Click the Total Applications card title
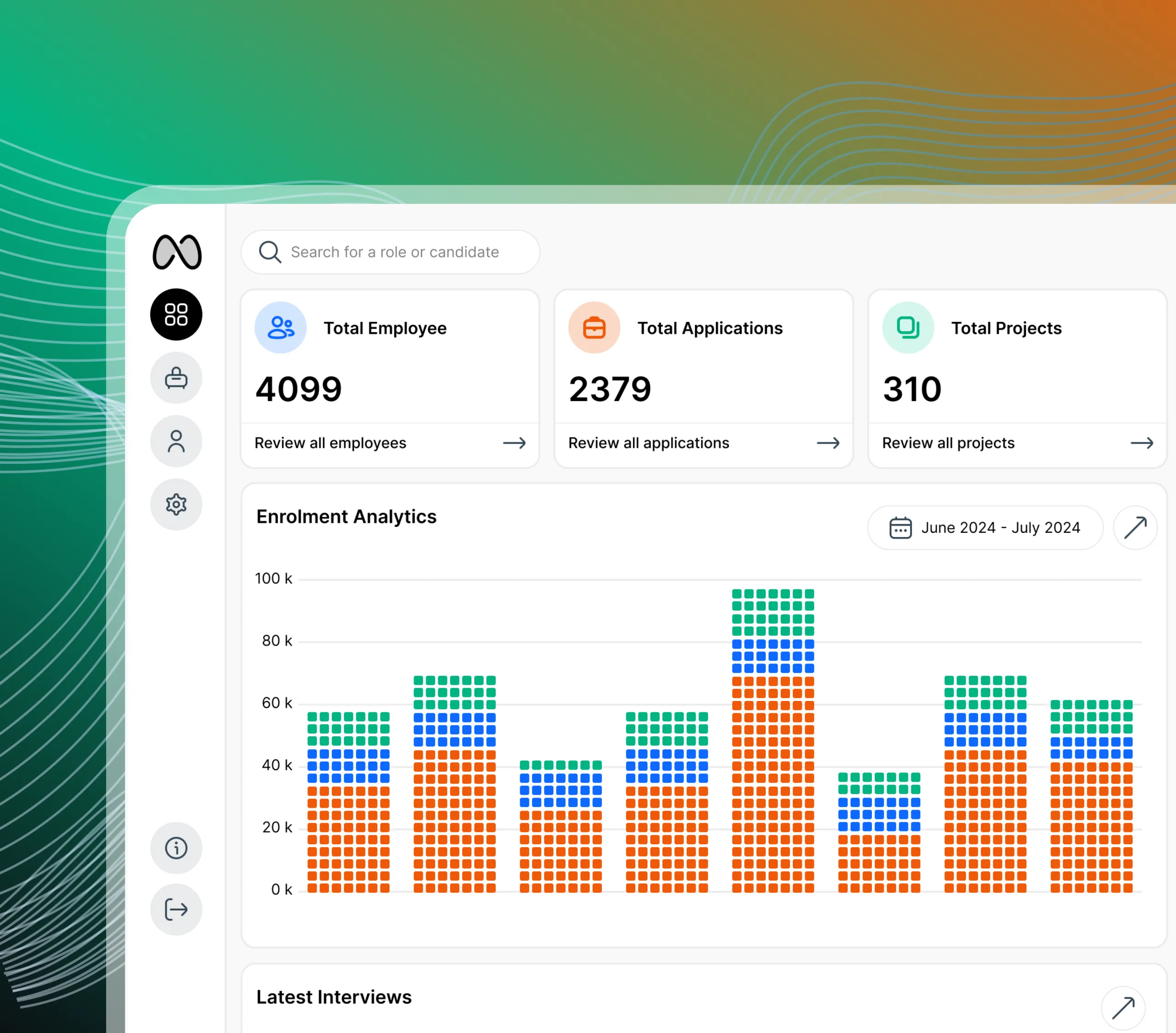The image size is (1176, 1033). click(x=710, y=328)
